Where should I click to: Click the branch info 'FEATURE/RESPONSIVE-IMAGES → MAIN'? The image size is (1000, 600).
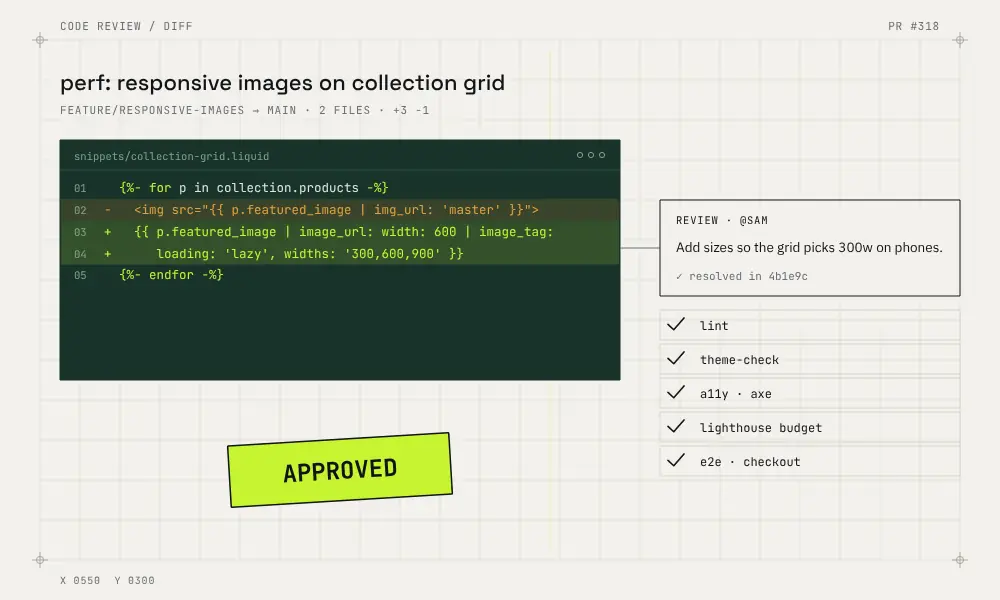click(178, 110)
